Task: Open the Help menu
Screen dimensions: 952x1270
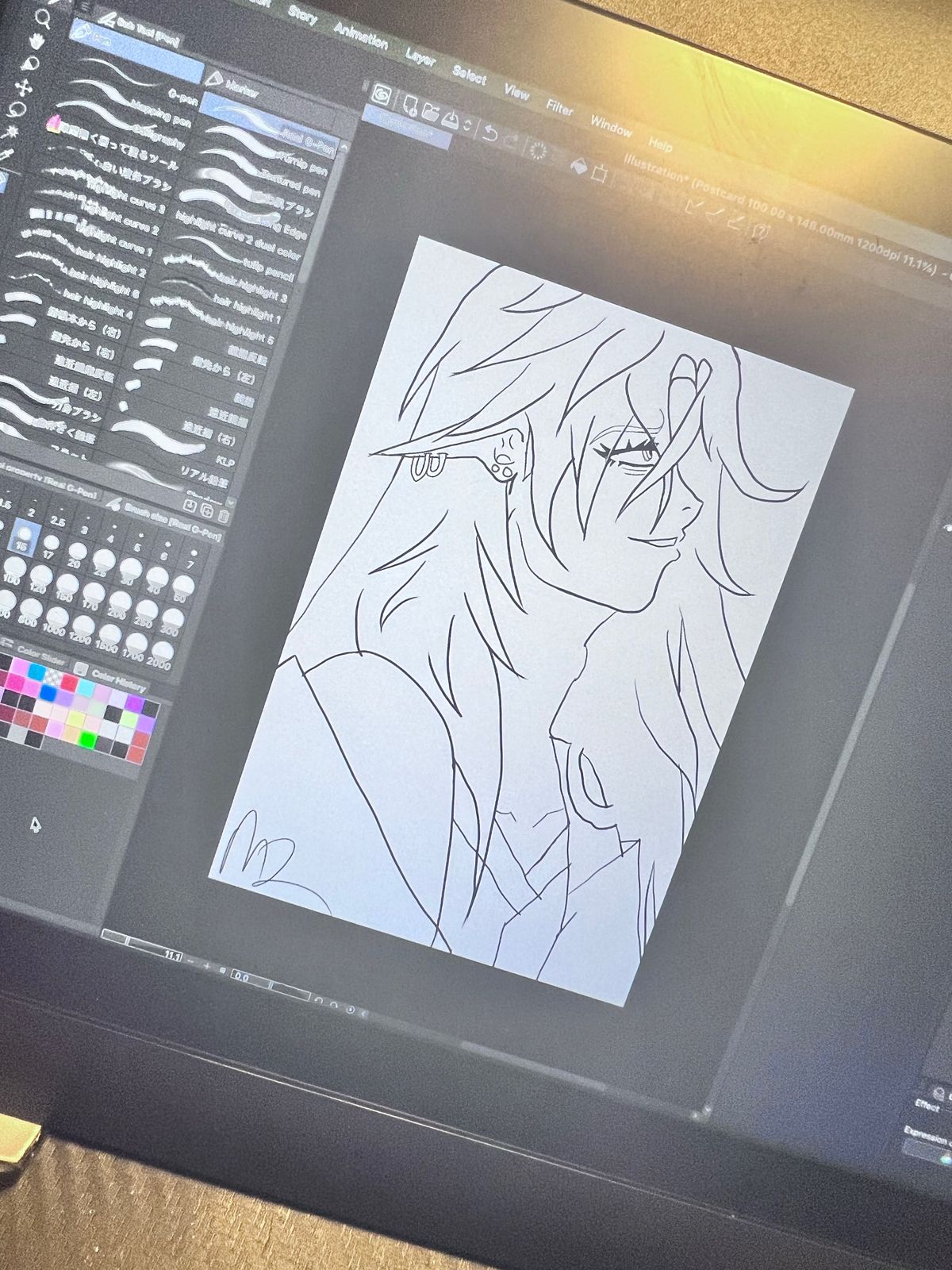Action: tap(660, 144)
